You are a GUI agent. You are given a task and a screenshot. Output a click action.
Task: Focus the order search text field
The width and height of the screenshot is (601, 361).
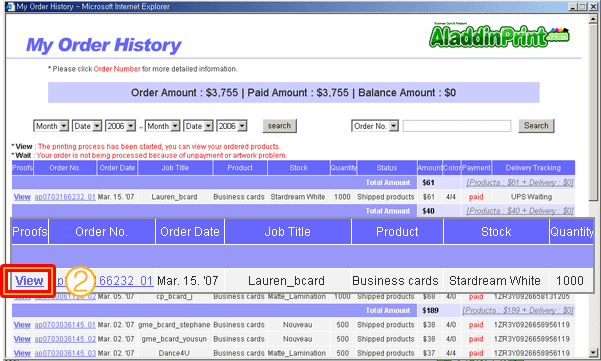point(456,126)
